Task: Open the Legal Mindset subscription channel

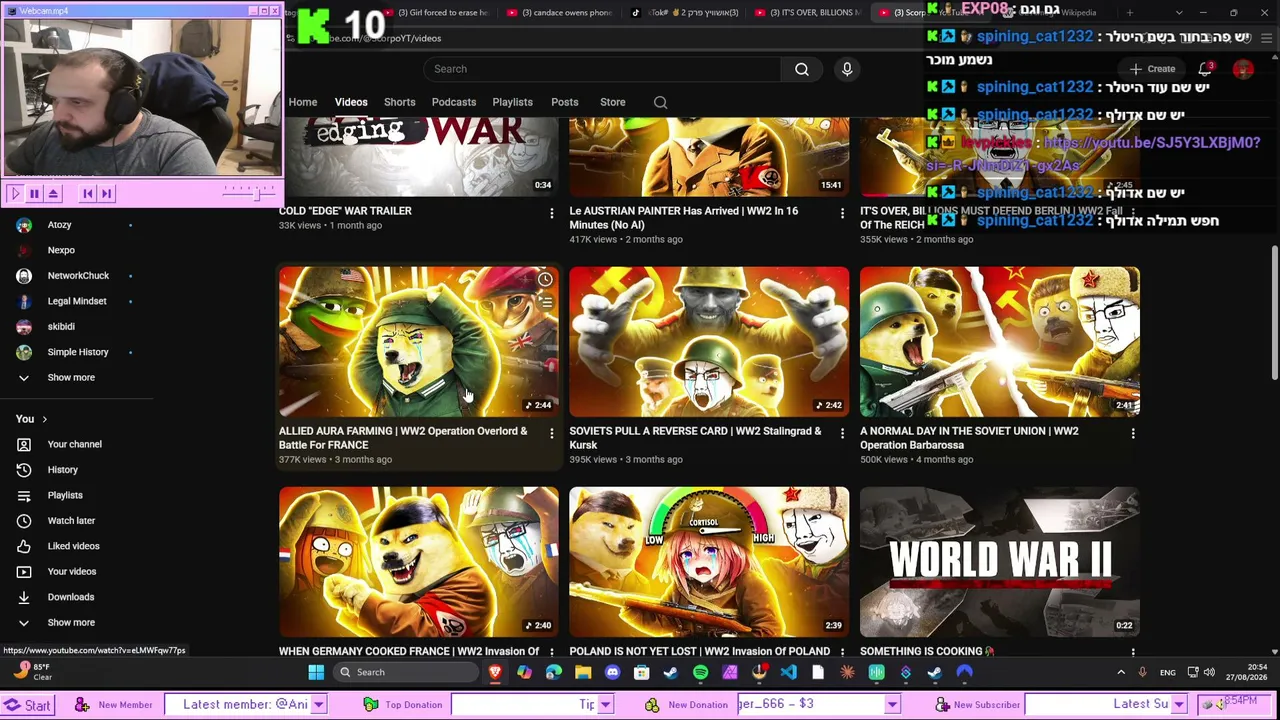Action: pyautogui.click(x=77, y=301)
